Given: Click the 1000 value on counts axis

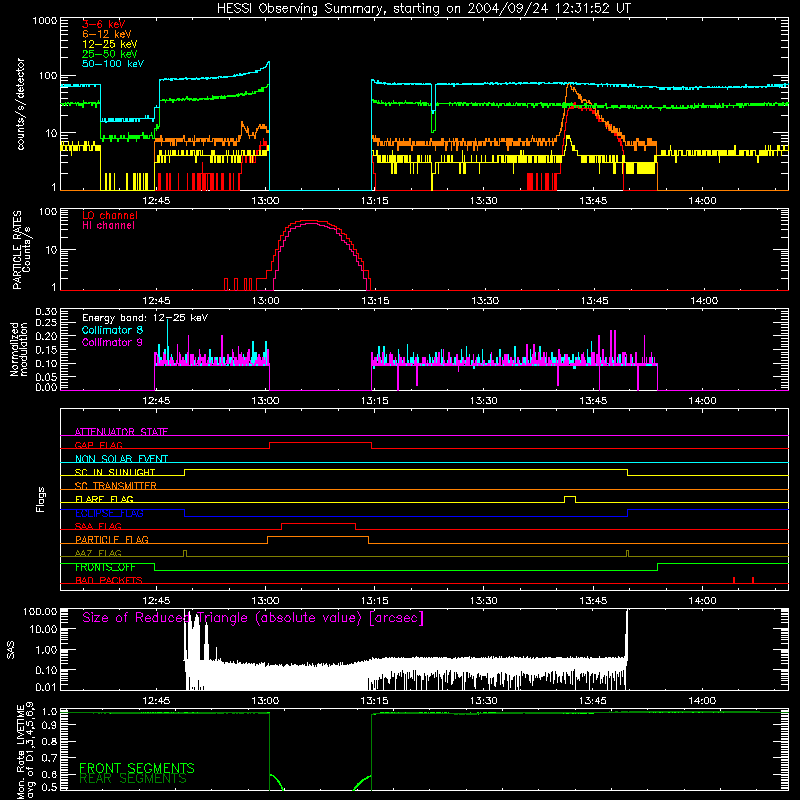Looking at the screenshot, I should point(44,21).
